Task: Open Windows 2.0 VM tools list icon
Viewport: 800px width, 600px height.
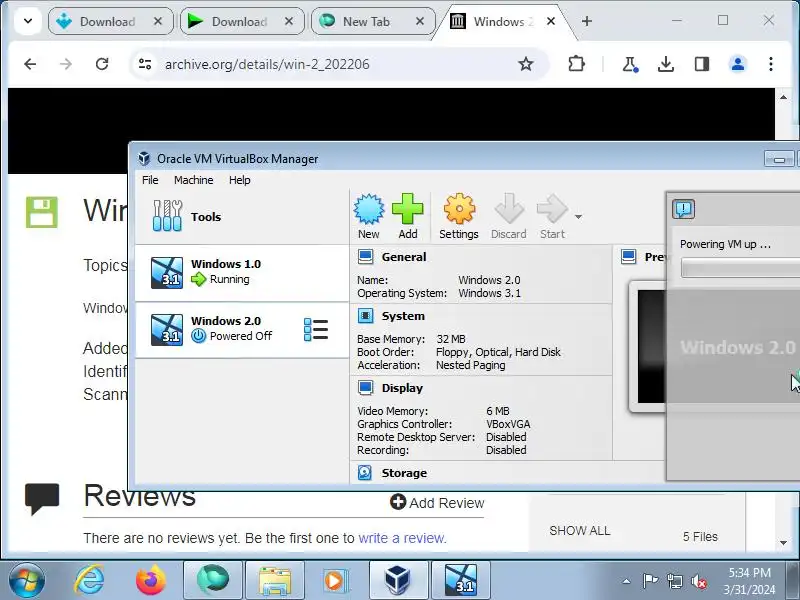Action: point(316,330)
